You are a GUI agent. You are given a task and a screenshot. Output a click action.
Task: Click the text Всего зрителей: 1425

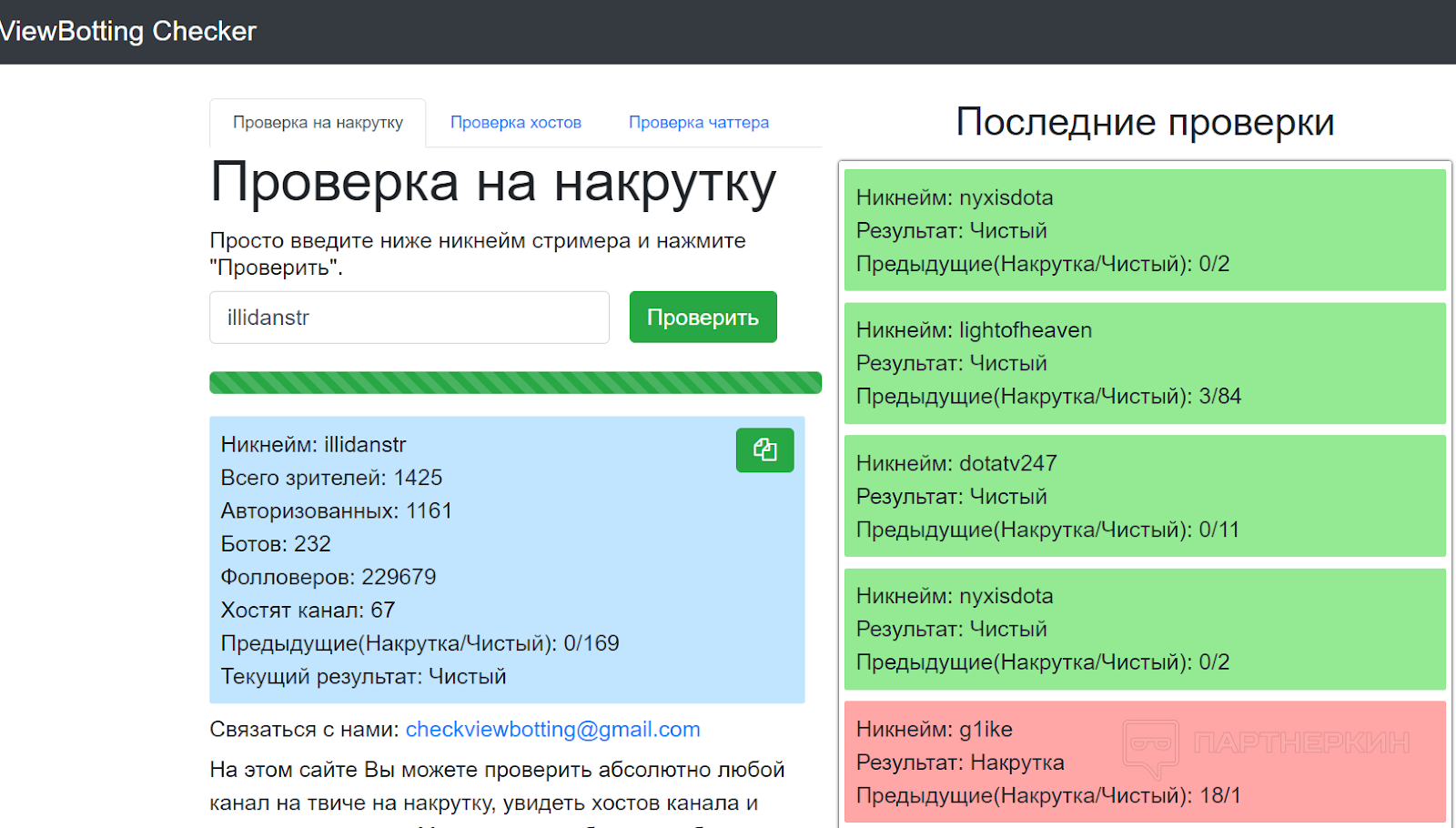[x=331, y=478]
